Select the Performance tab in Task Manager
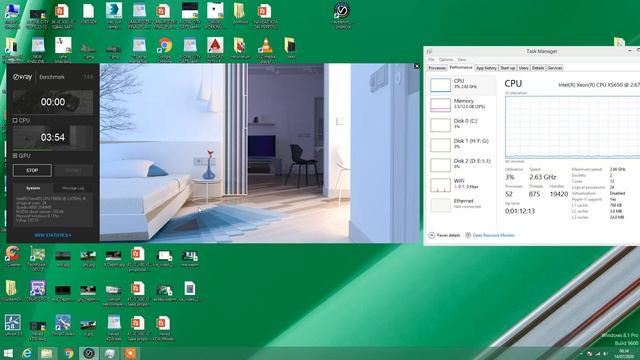The width and height of the screenshot is (640, 360). [x=460, y=68]
